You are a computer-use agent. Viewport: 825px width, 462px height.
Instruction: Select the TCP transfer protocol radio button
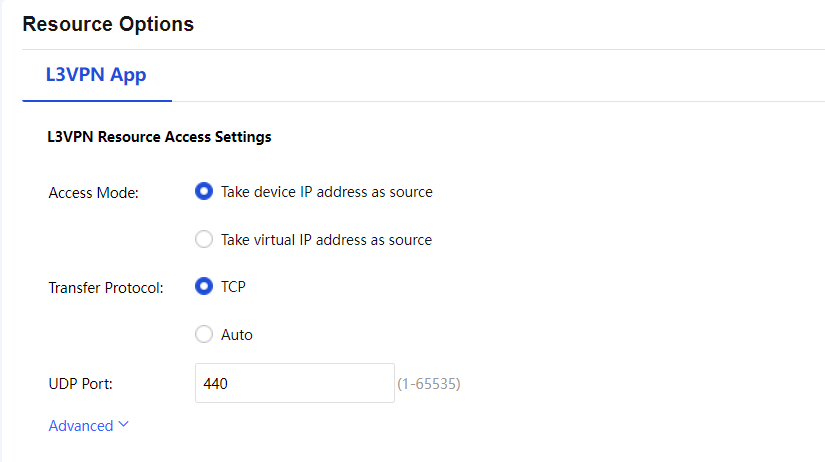(x=204, y=287)
